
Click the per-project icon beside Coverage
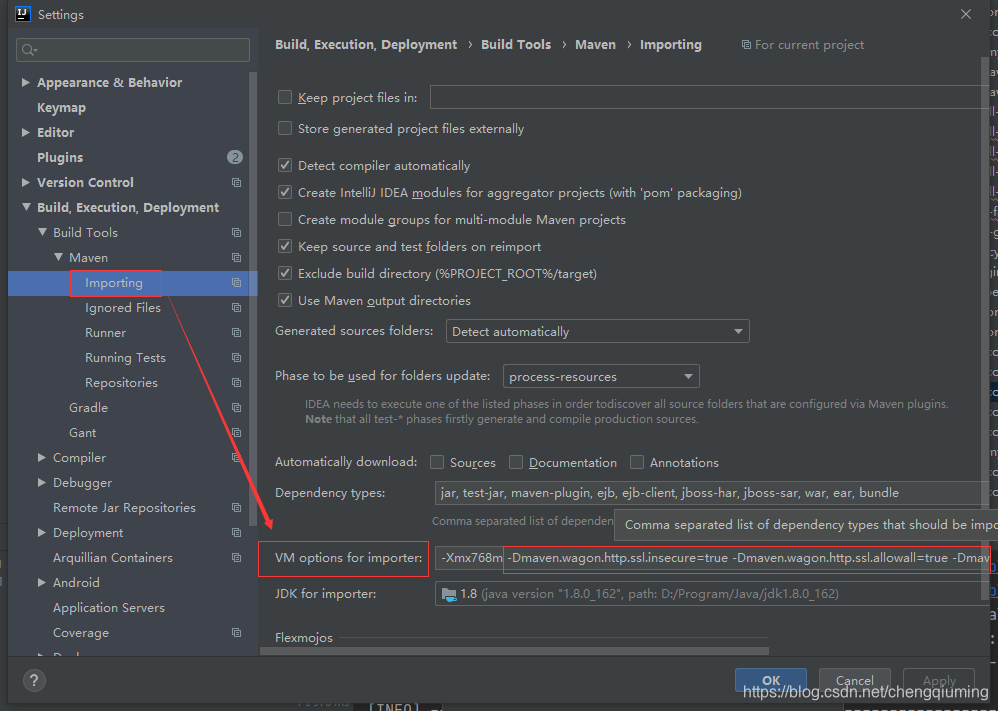[236, 633]
